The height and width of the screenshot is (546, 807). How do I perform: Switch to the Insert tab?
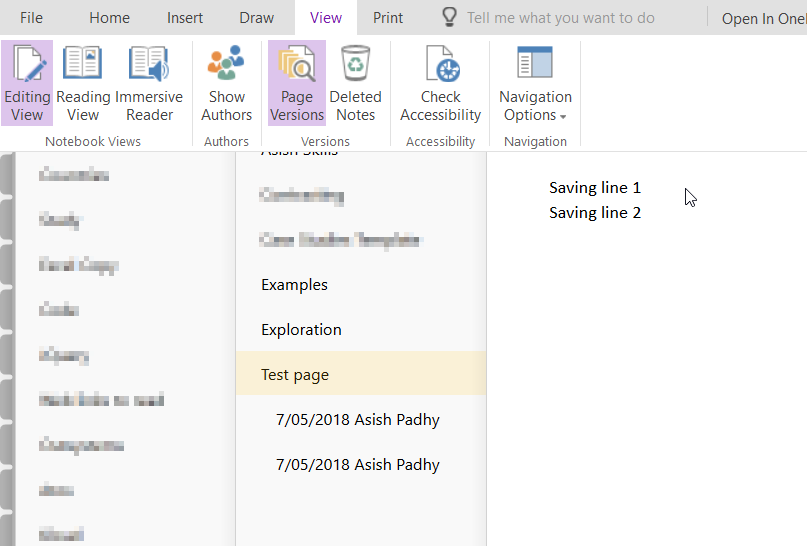185,18
